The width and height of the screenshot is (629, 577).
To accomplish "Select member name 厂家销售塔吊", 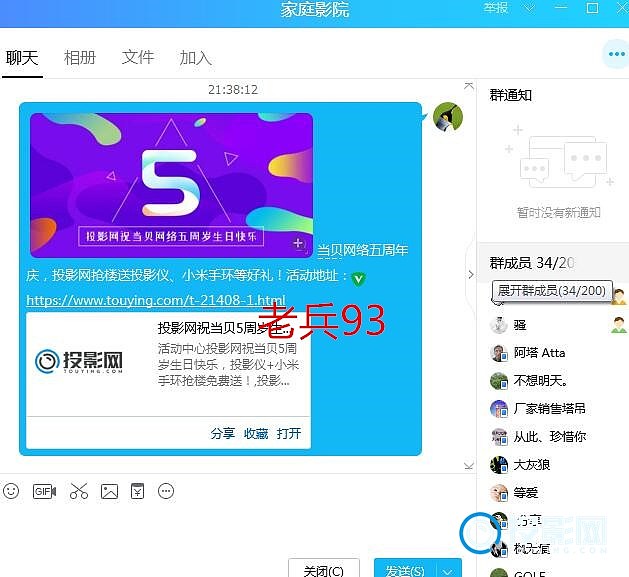I will click(x=550, y=408).
